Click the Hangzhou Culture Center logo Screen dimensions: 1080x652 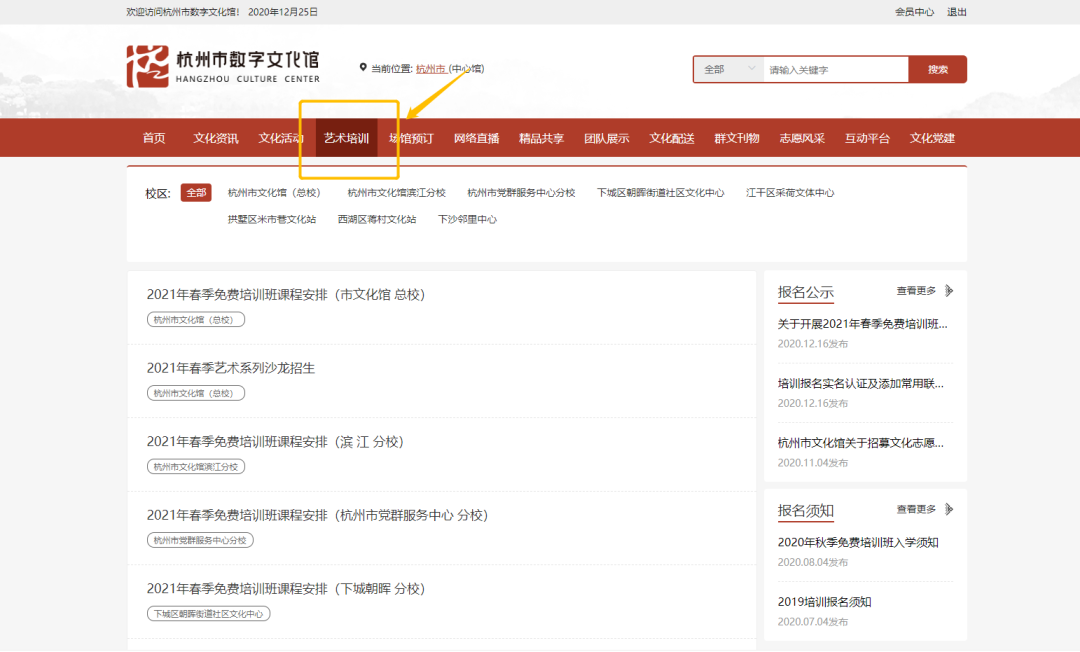(x=223, y=67)
